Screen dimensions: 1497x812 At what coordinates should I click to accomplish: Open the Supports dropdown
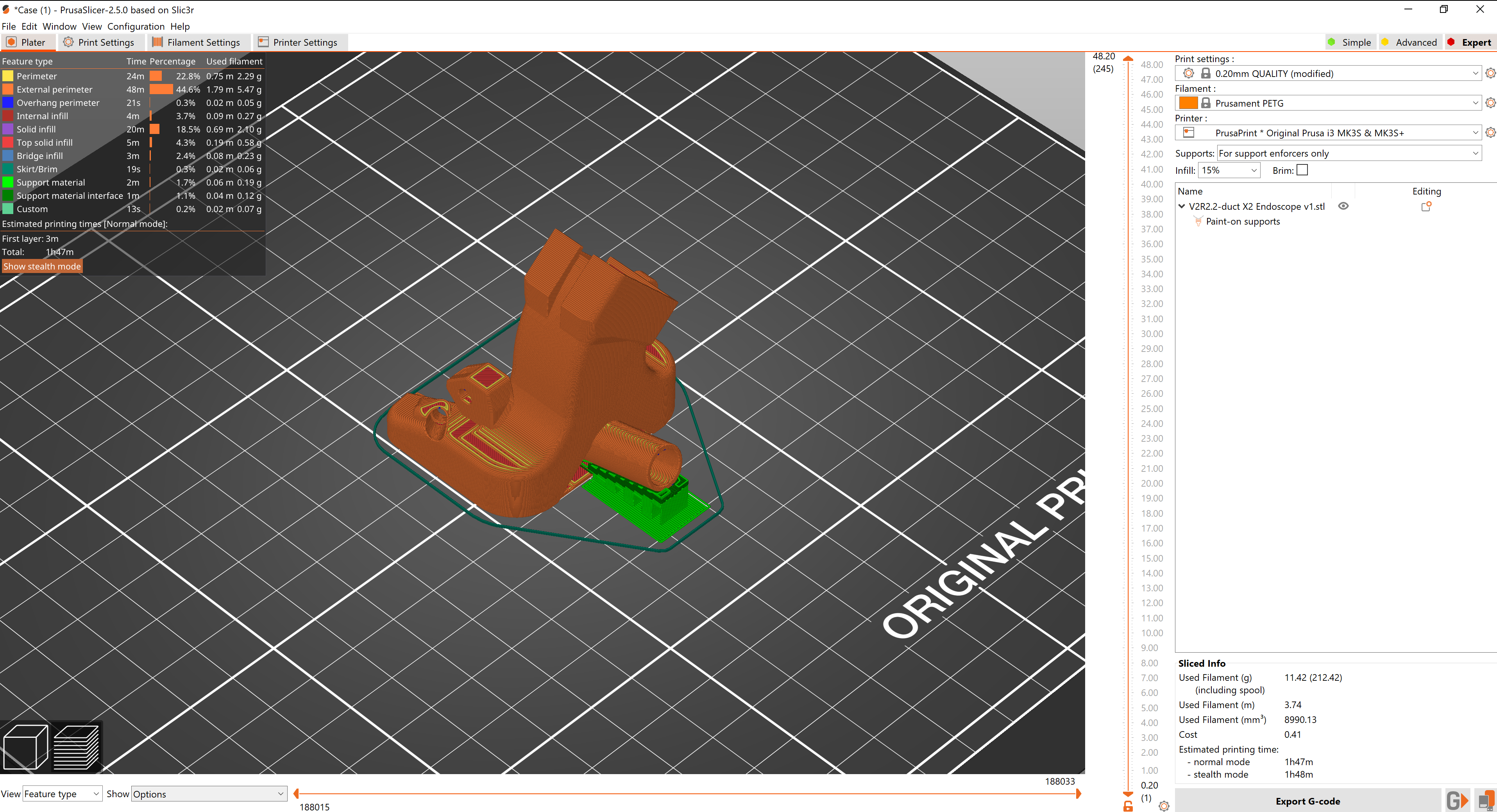1348,153
